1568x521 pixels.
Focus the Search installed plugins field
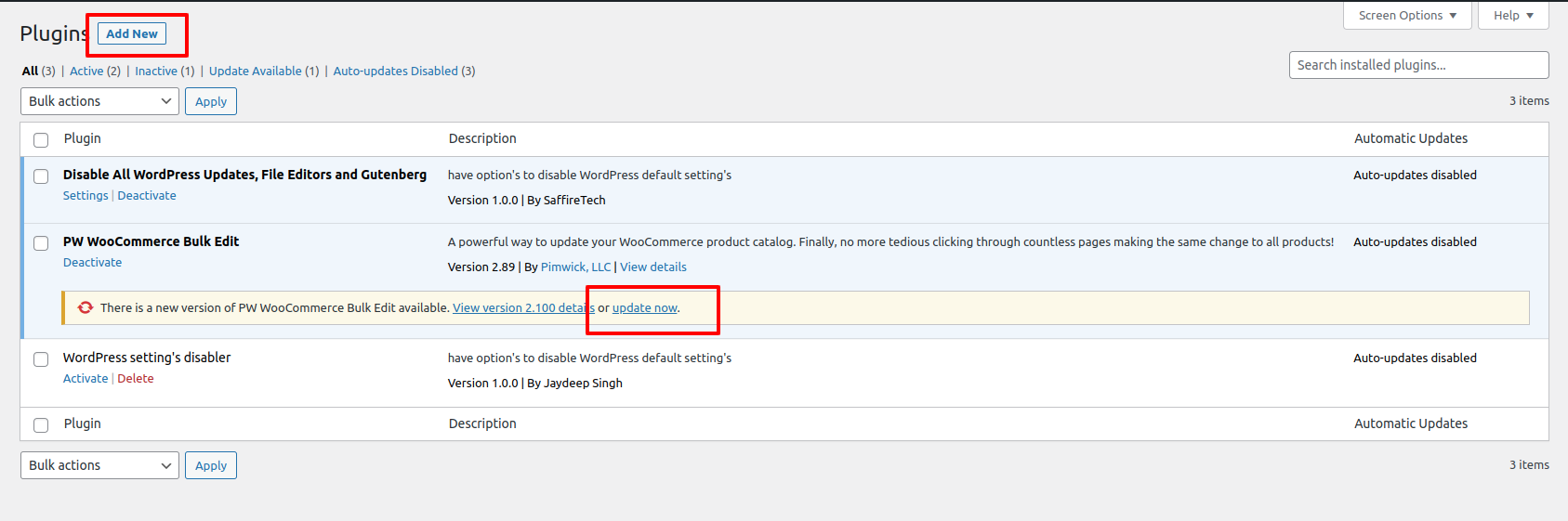[1418, 65]
